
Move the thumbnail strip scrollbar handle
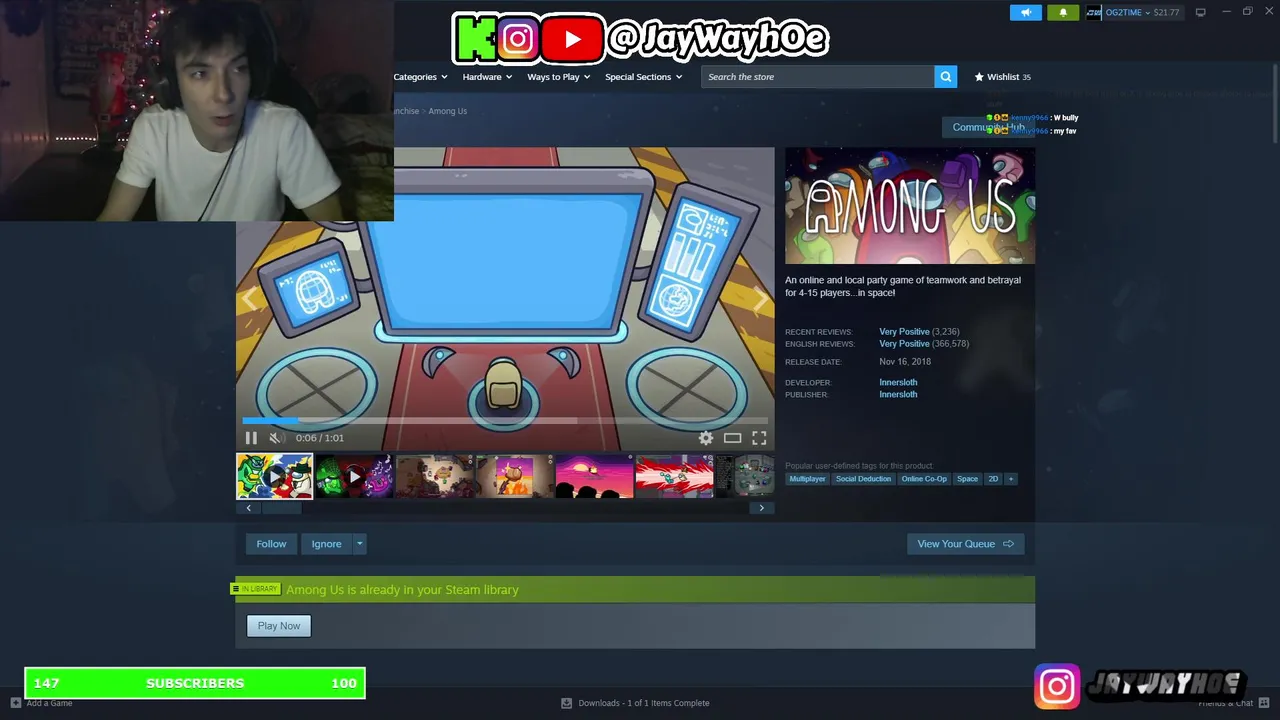[282, 508]
